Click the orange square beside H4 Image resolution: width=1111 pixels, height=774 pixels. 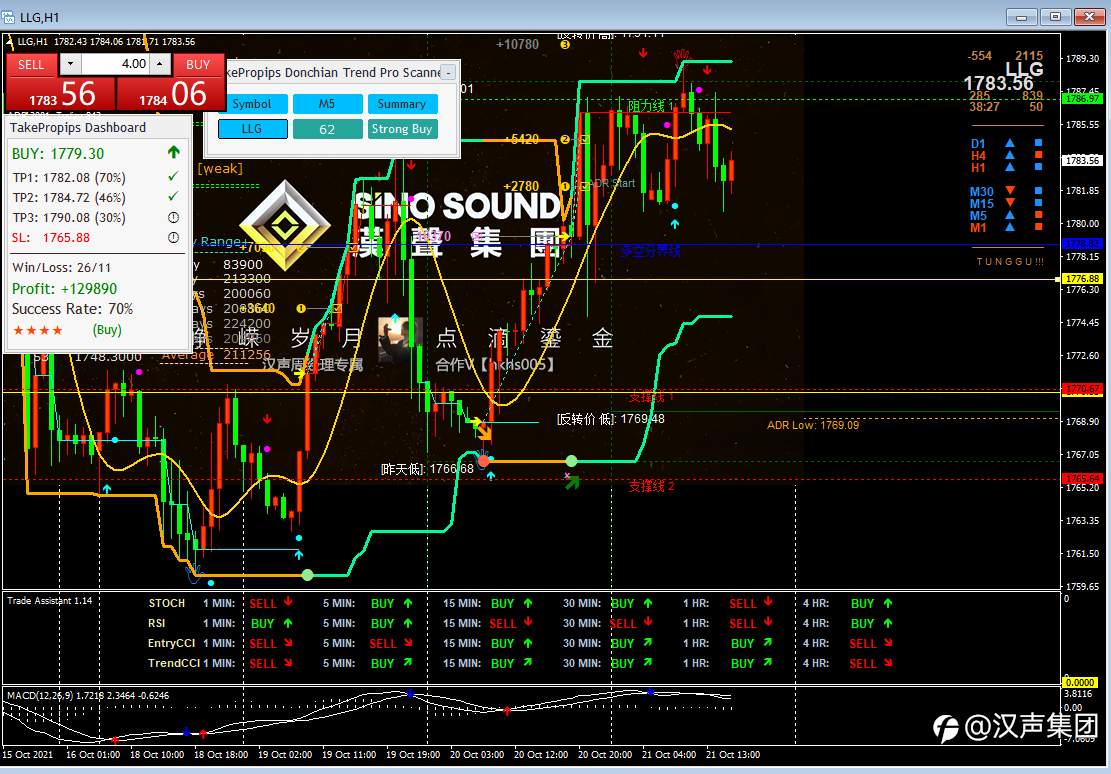pyautogui.click(x=1039, y=155)
